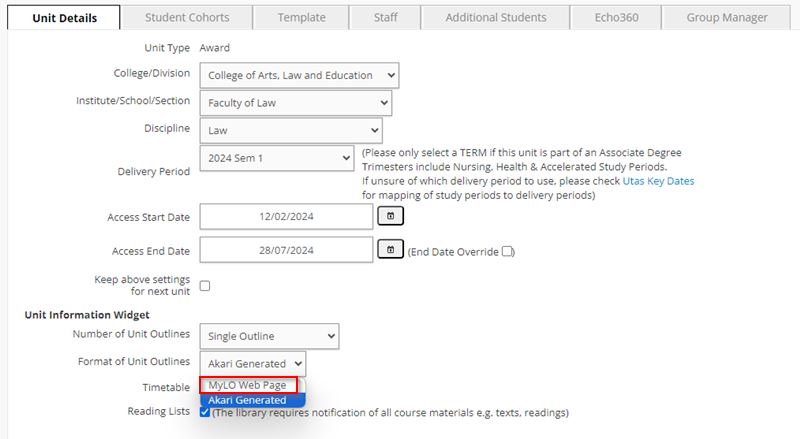Open the College/Division dropdown
The image size is (800, 439).
299,76
